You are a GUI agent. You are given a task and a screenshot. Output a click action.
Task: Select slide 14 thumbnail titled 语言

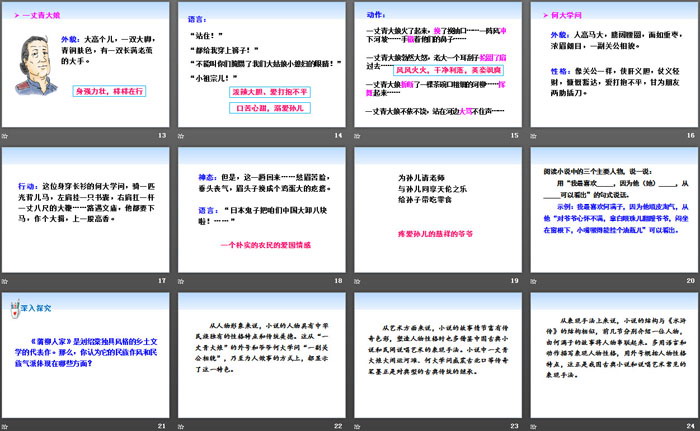[x=262, y=64]
